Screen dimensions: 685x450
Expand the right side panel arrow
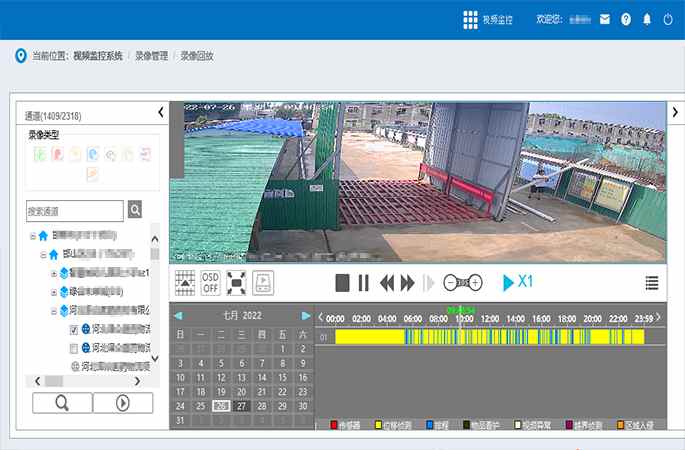pyautogui.click(x=675, y=112)
